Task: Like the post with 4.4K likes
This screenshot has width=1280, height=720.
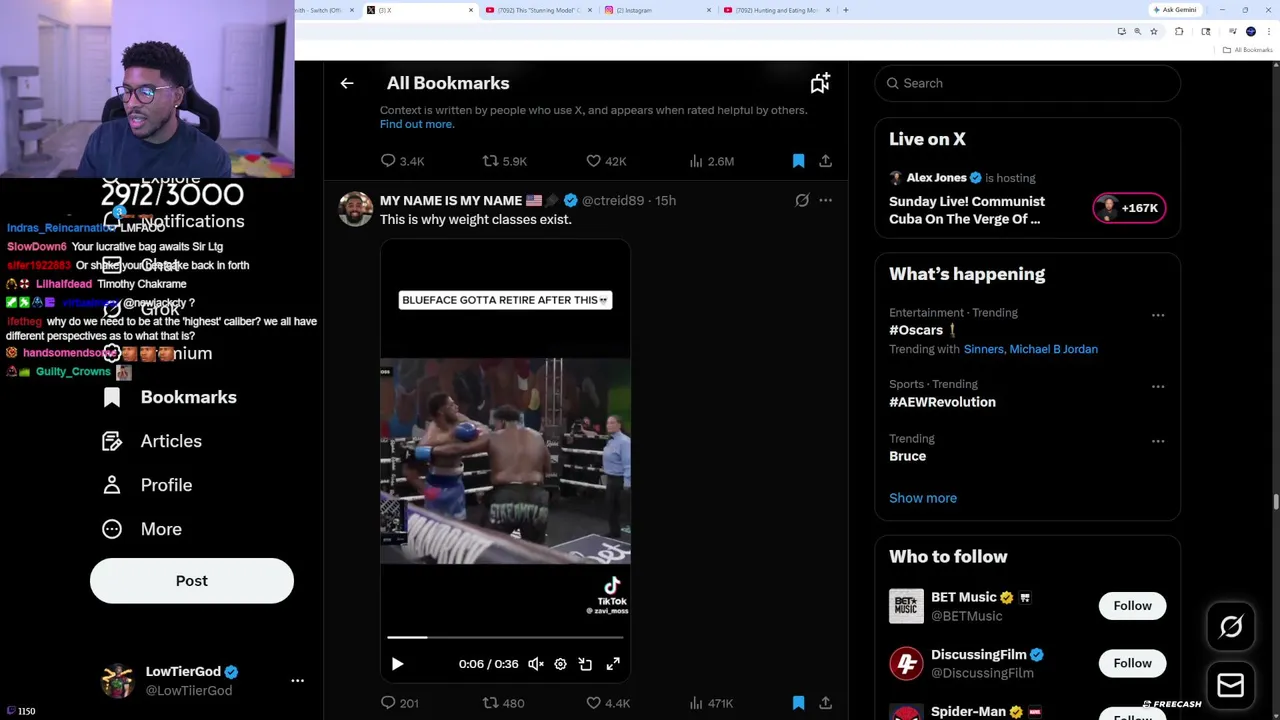Action: [x=608, y=703]
